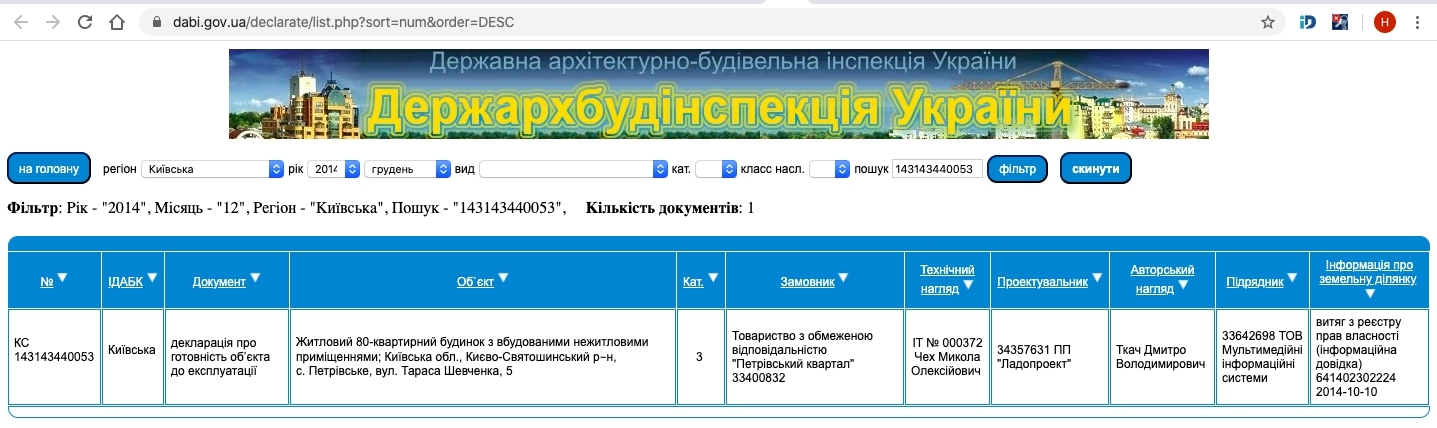
Task: Click the Держархбудінспекція України banner
Action: (718, 94)
